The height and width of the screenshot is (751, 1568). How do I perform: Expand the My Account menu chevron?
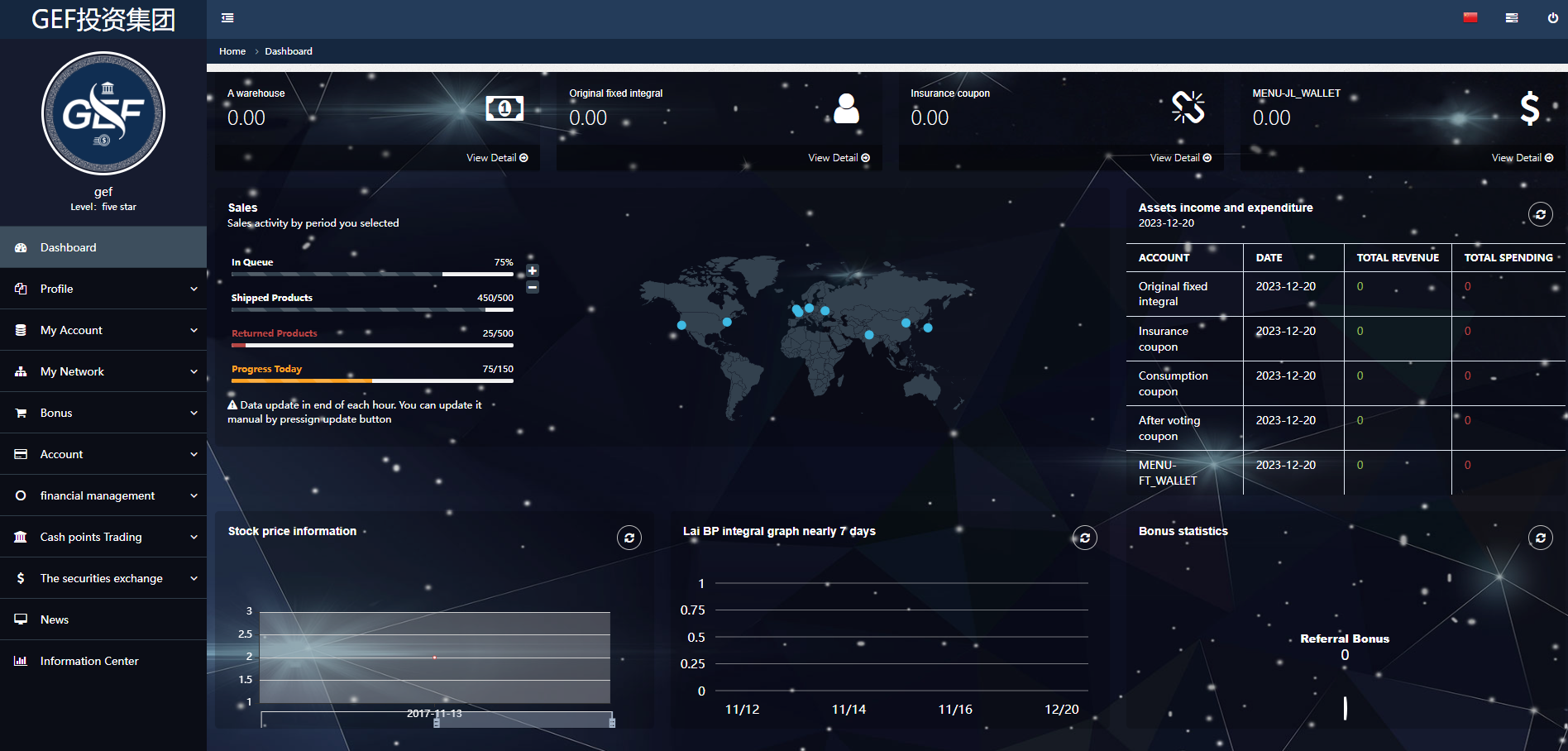pos(194,330)
